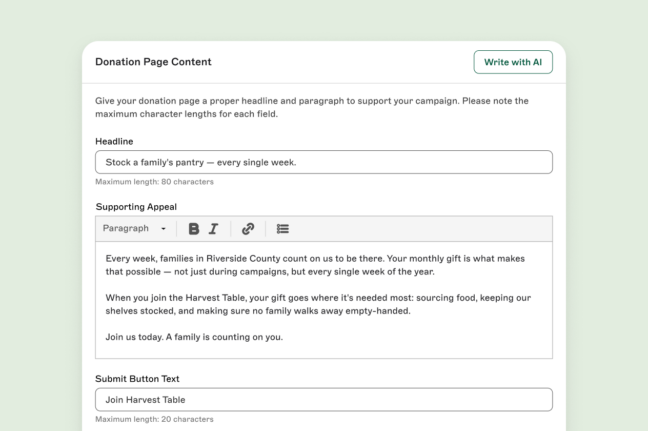Open the Paragraph style dropdown
648x431 pixels.
click(x=134, y=229)
